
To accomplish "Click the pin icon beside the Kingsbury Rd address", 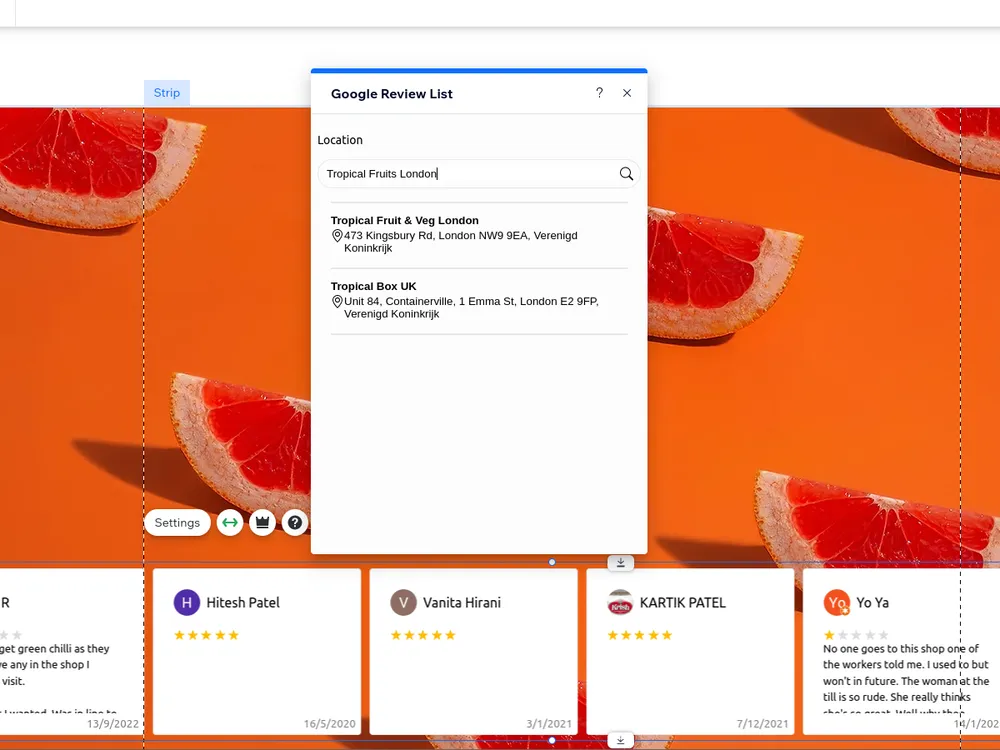I will point(336,235).
